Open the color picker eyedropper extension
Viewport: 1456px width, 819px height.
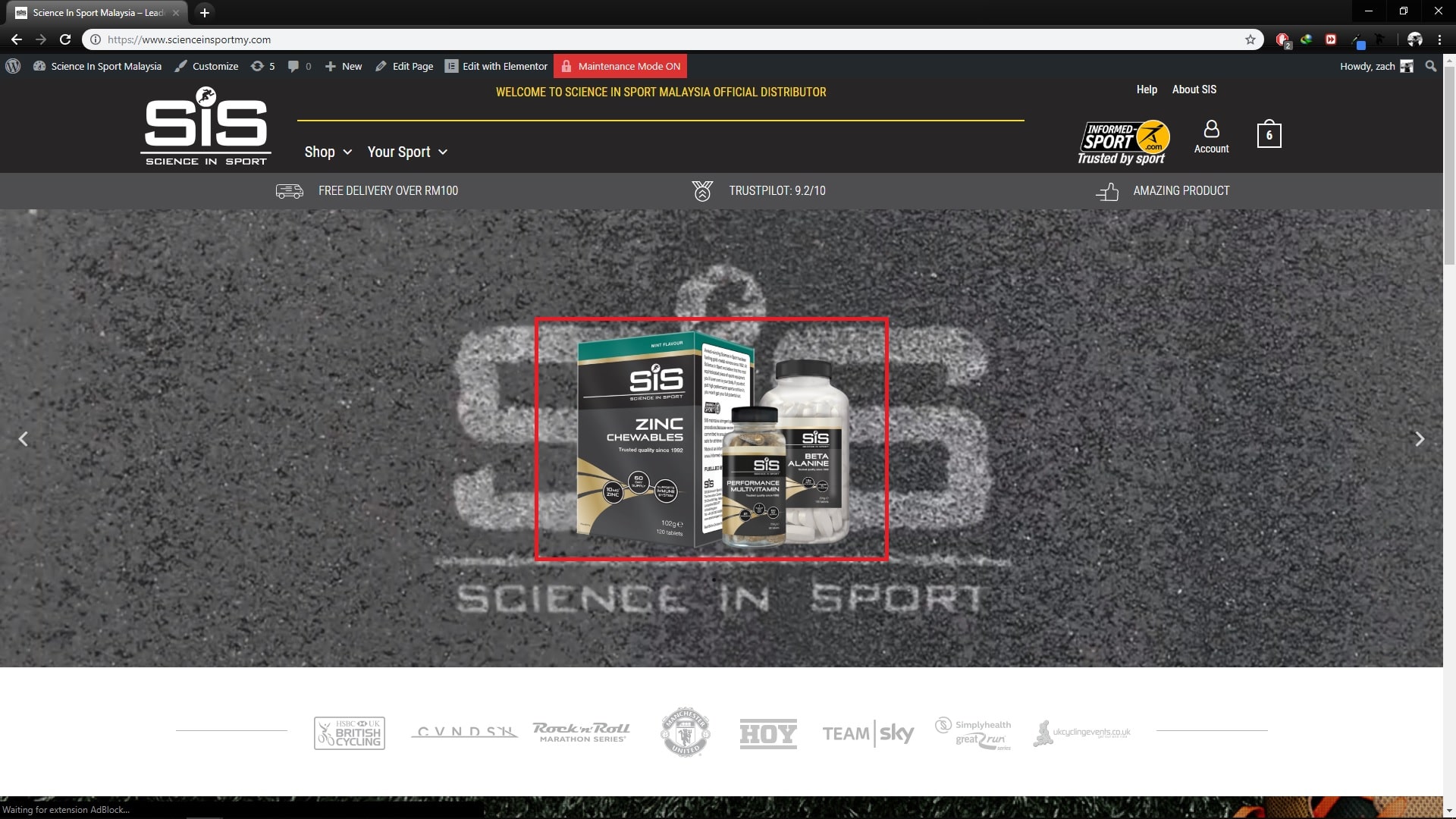(1357, 40)
